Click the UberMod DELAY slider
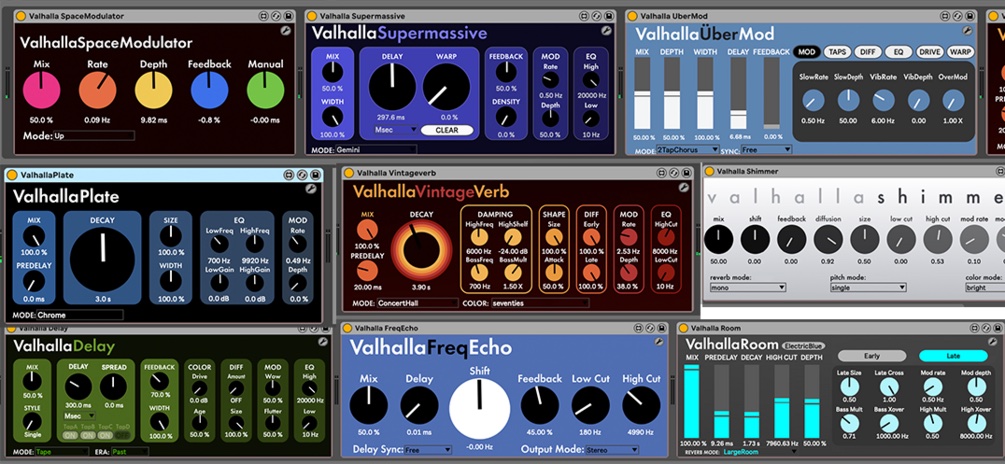The height and width of the screenshot is (464, 1005). [738, 94]
